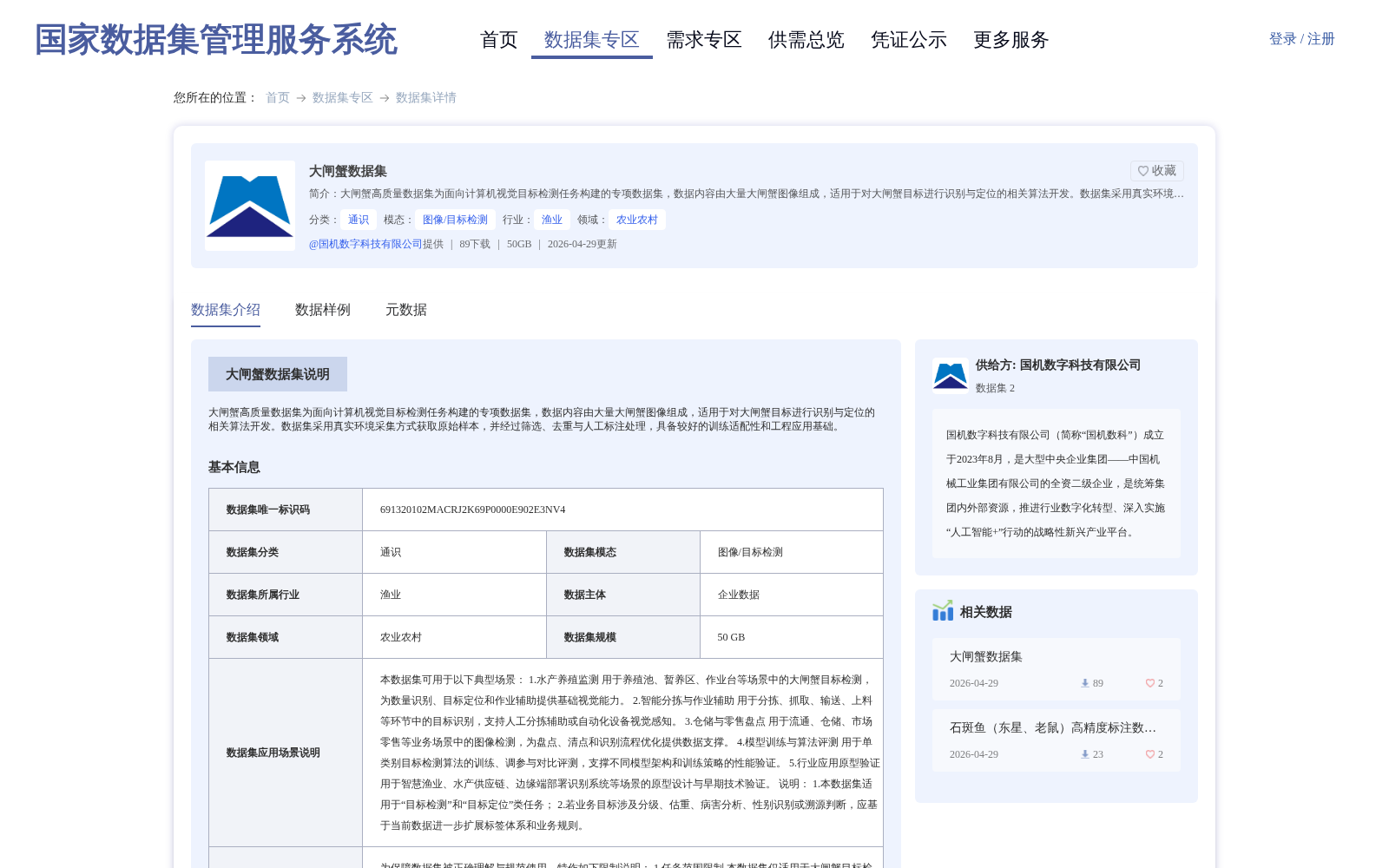The width and height of the screenshot is (1389, 868).
Task: Click 数据集专区 in the breadcrumb
Action: coord(343,97)
